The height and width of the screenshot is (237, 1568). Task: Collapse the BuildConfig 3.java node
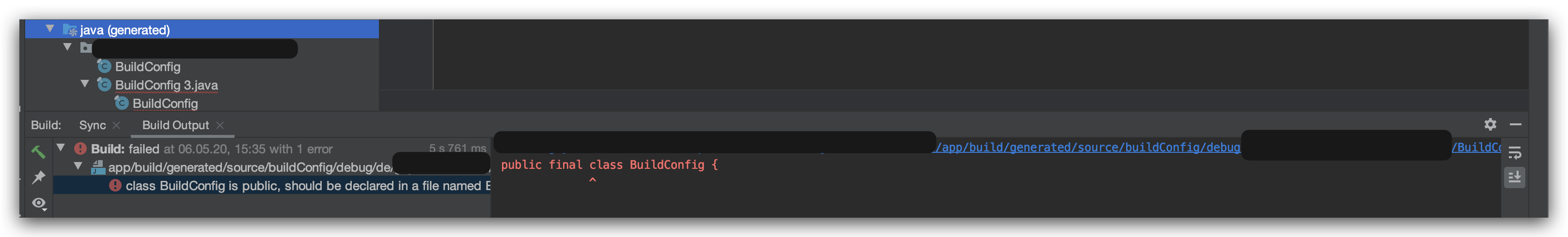(x=85, y=84)
